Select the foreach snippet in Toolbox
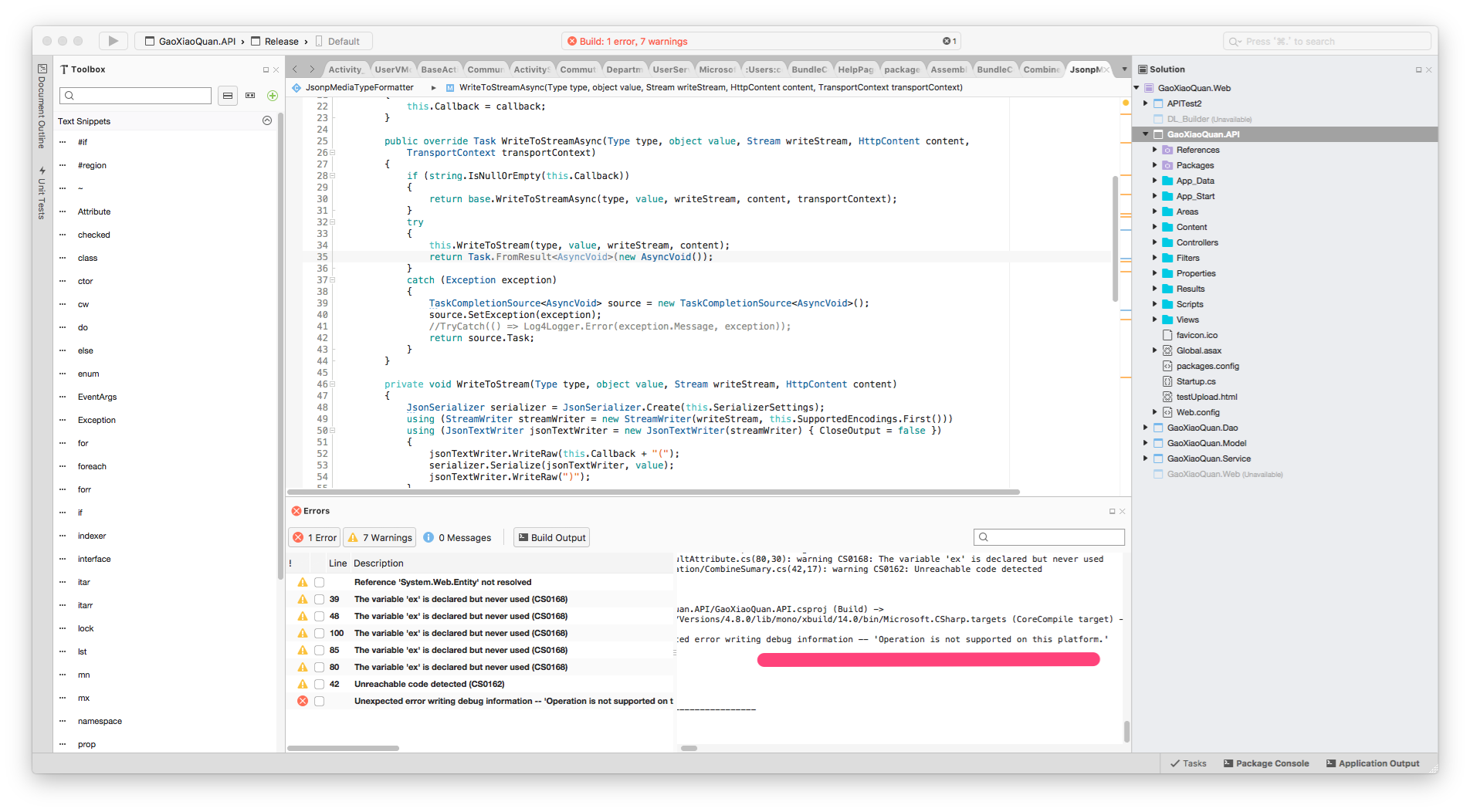The image size is (1470, 812). pos(92,466)
